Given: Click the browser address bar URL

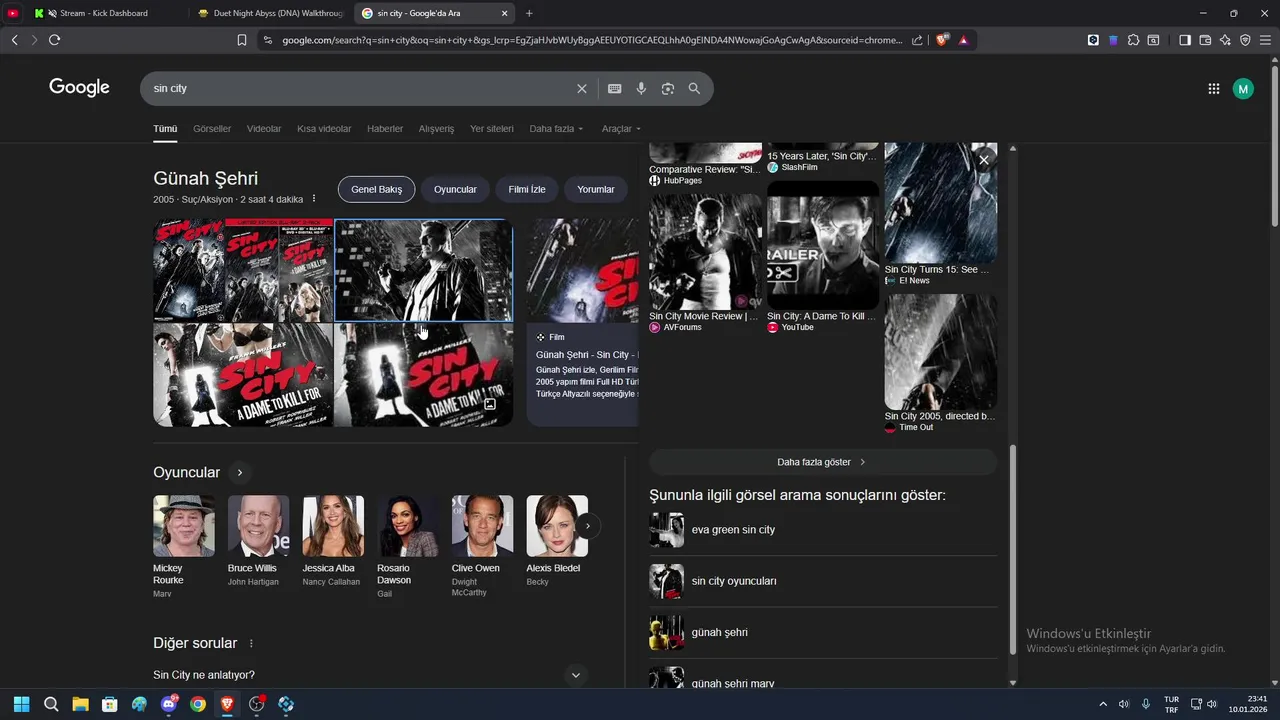Looking at the screenshot, I should tap(591, 40).
